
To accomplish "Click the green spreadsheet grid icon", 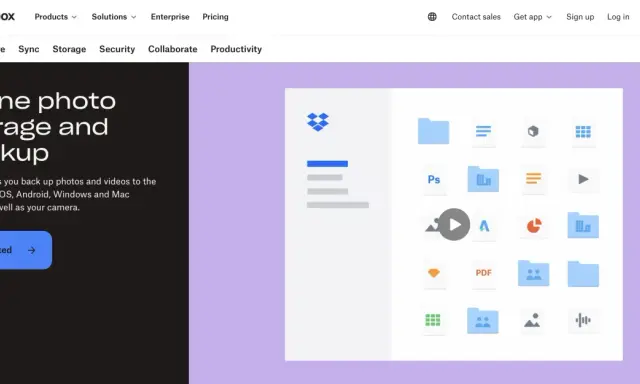I will click(433, 320).
